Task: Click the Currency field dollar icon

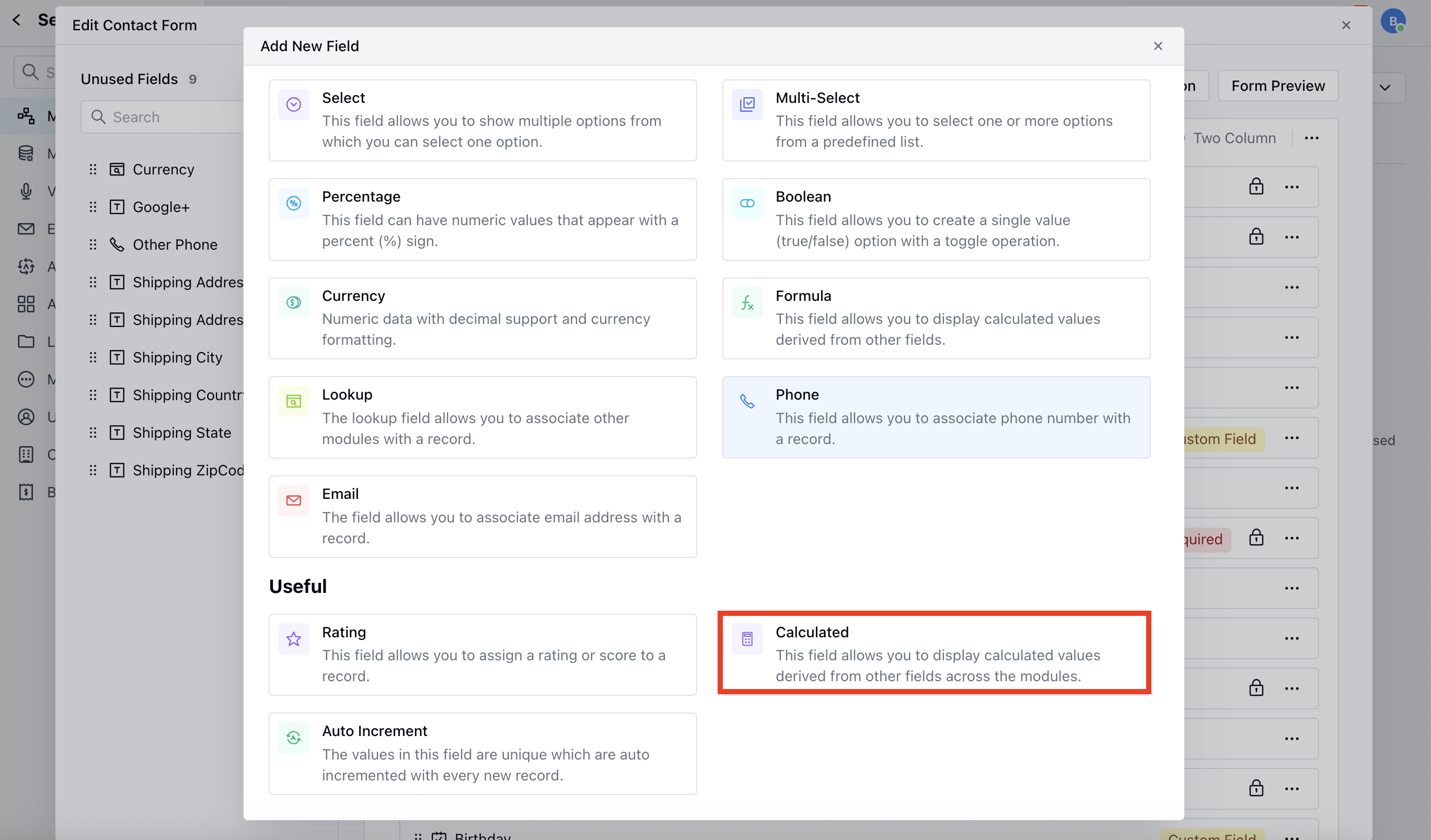Action: [x=294, y=302]
